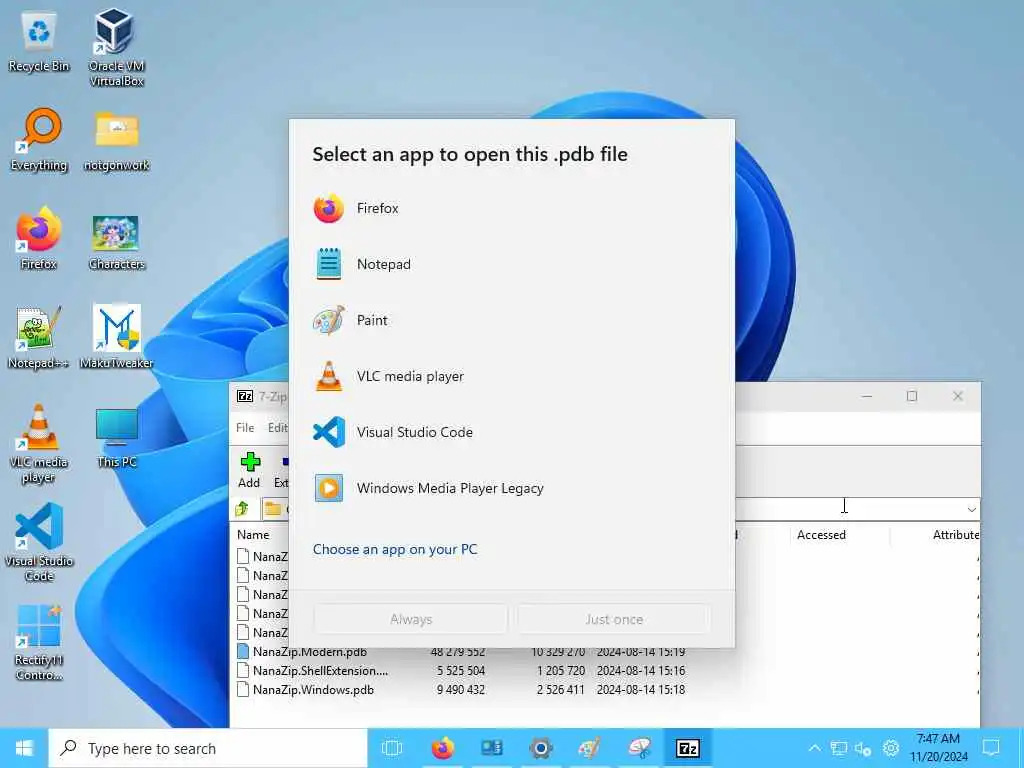Select the MakuTweaker desktop shortcut
The image size is (1024, 768).
116,337
